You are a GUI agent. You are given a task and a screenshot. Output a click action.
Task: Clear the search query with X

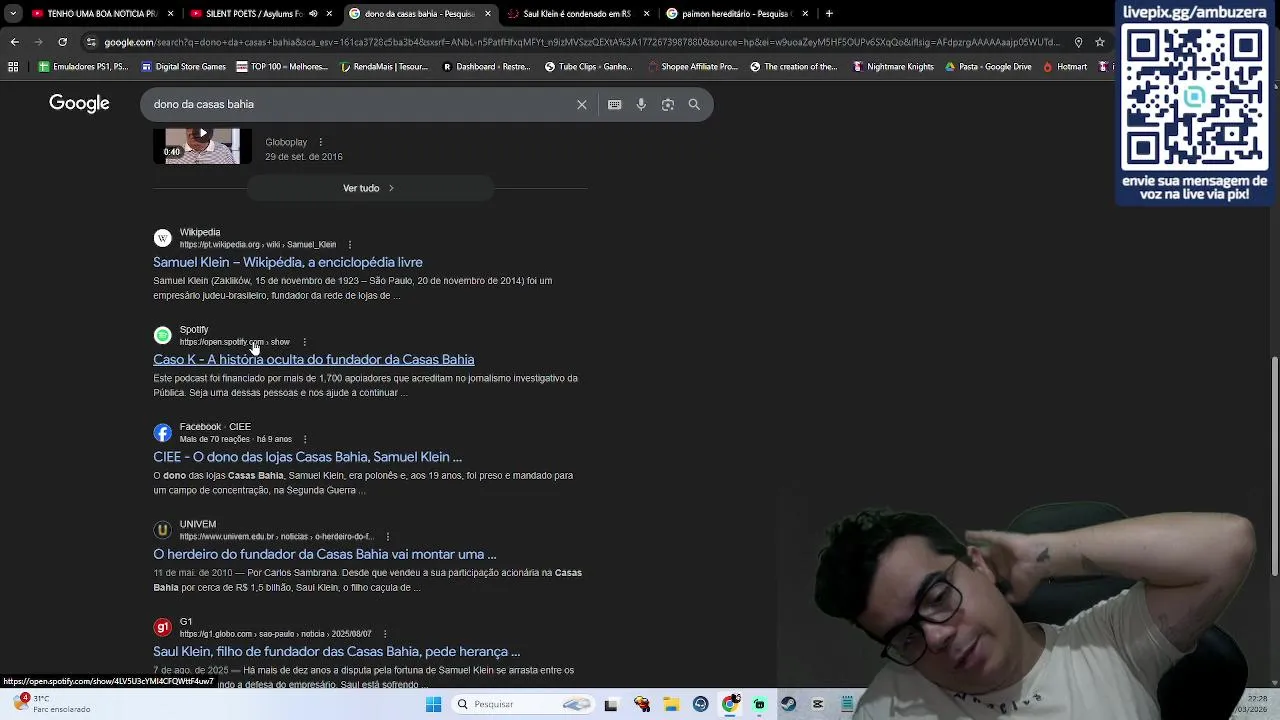(x=582, y=104)
